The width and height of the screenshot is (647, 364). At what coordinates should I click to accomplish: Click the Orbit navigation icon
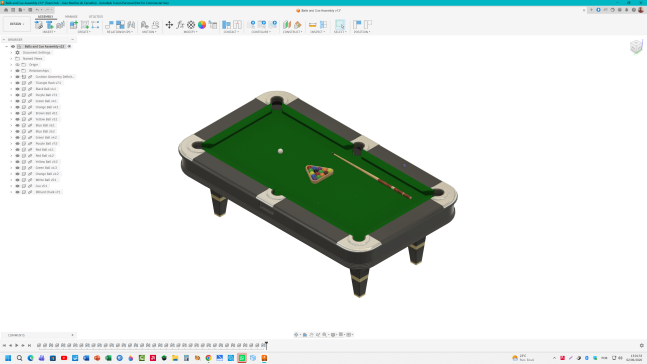point(296,335)
